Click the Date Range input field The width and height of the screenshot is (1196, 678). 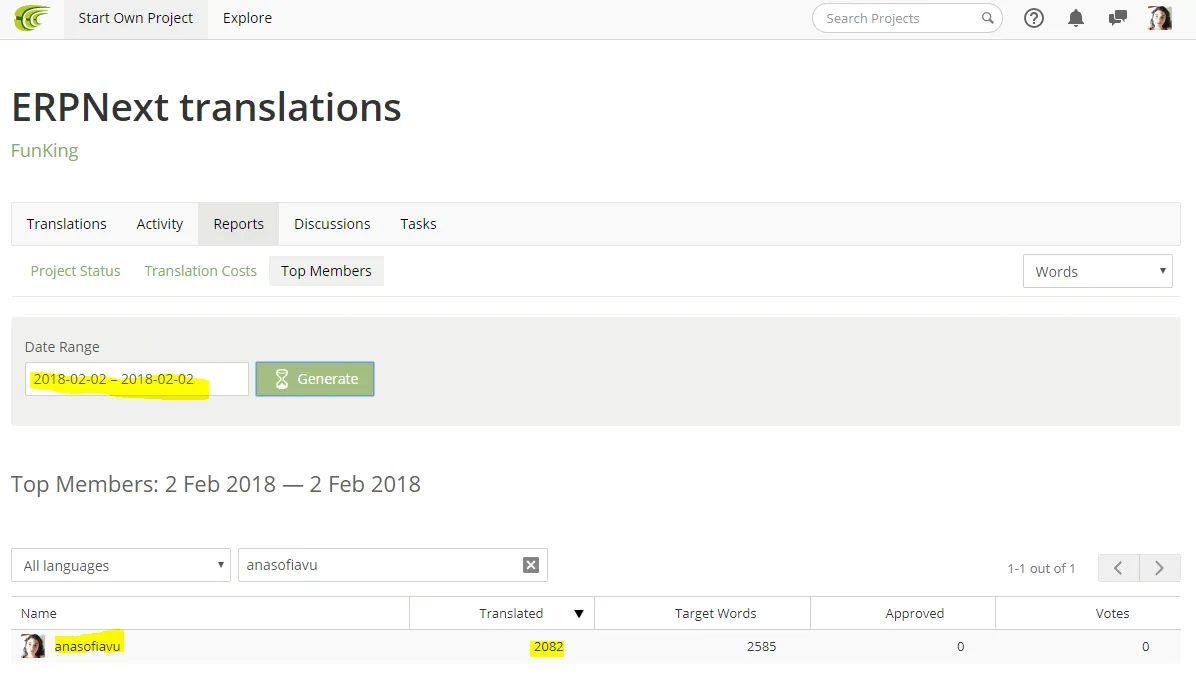(137, 379)
